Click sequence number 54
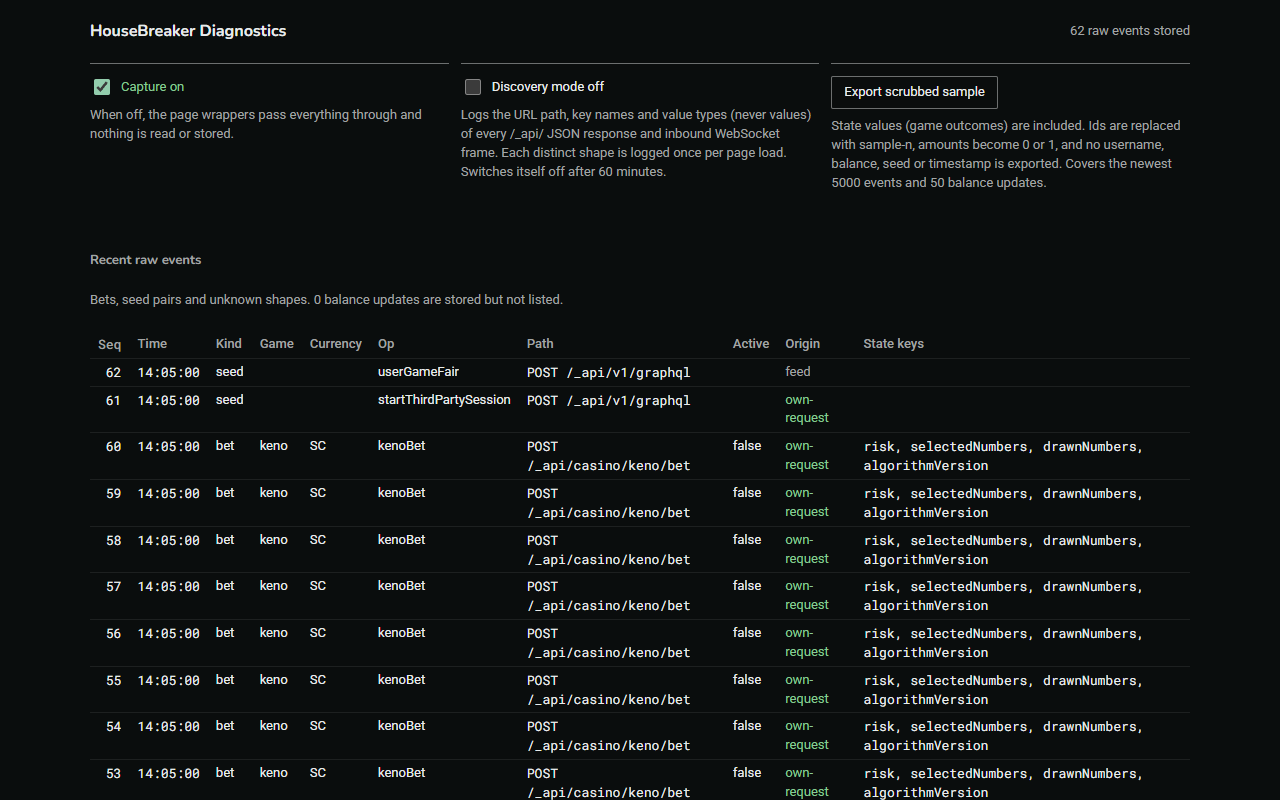The image size is (1280, 800). 113,727
